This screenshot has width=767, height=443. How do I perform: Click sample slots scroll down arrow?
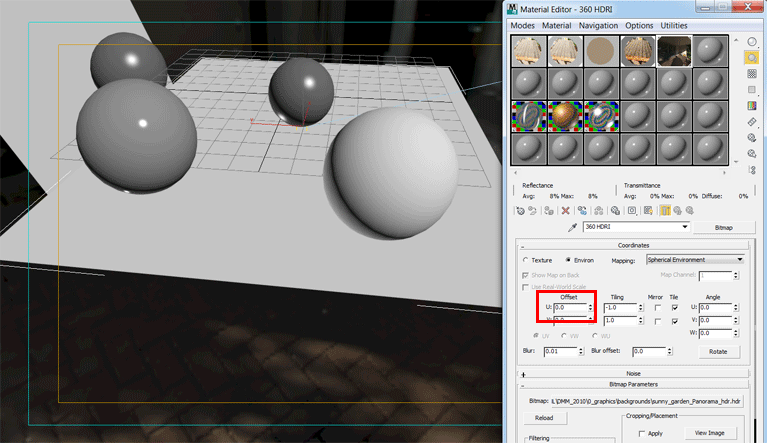click(x=736, y=162)
